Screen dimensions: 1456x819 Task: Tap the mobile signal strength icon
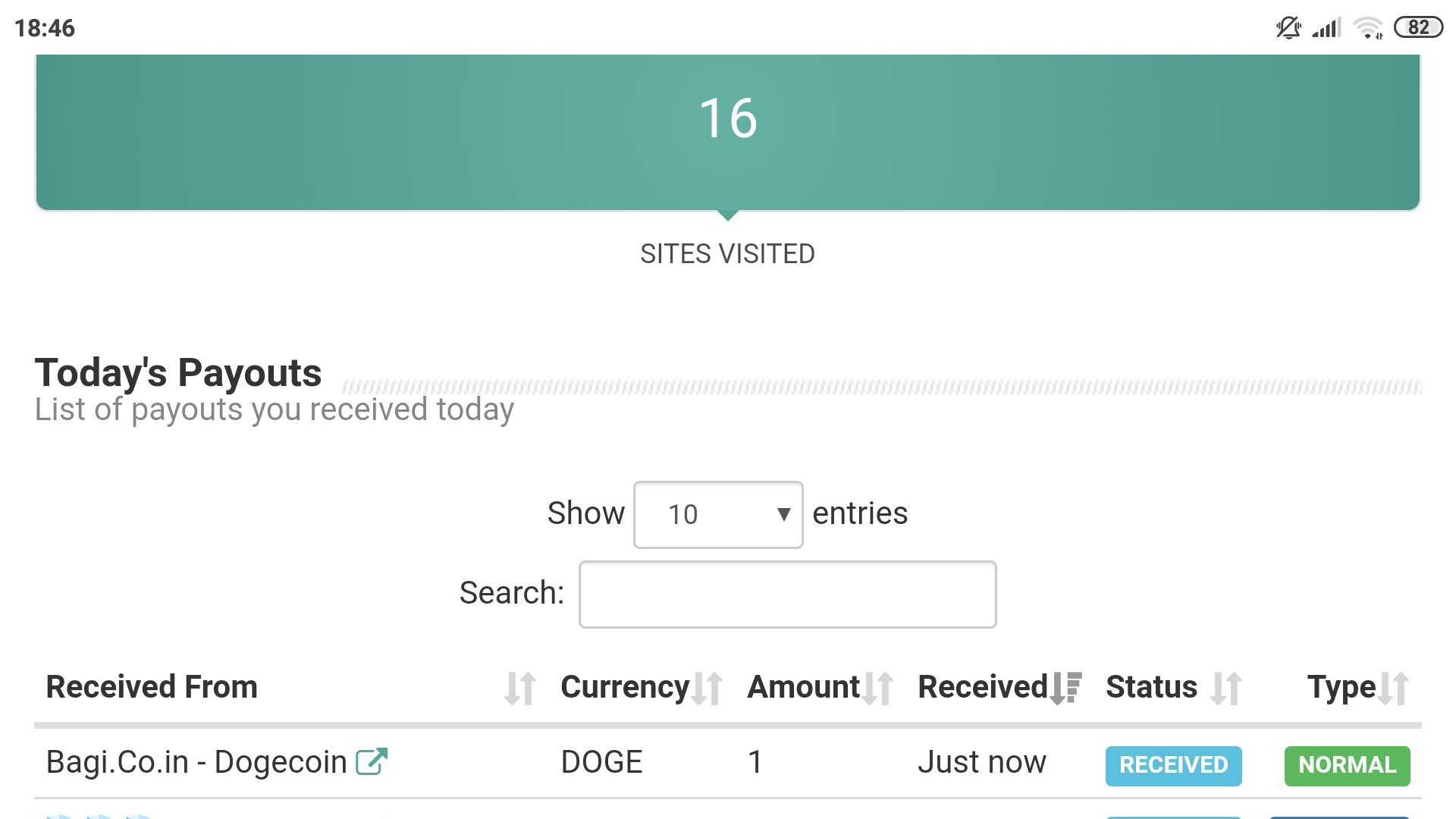(1327, 28)
